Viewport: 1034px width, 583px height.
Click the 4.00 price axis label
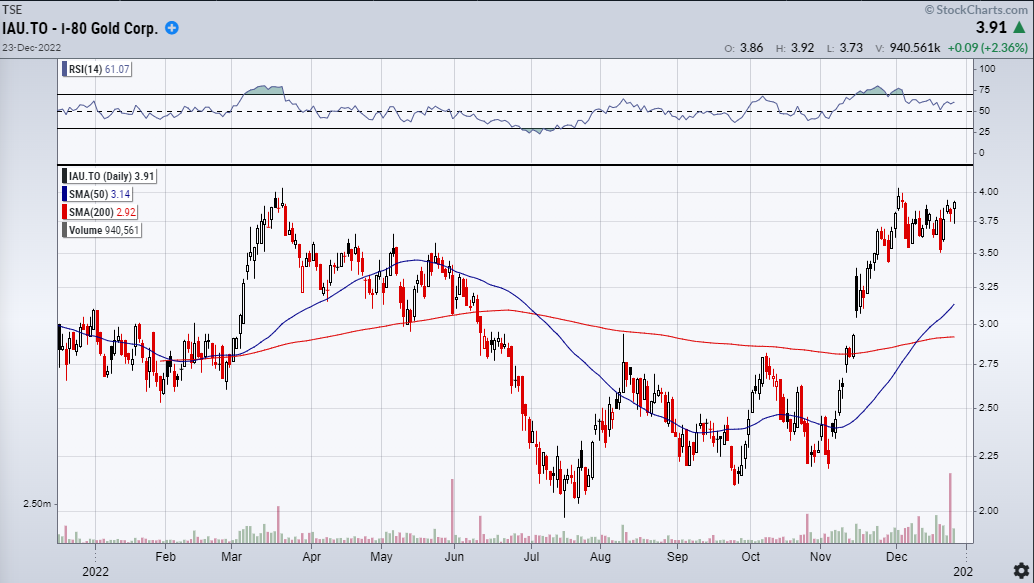tap(988, 192)
